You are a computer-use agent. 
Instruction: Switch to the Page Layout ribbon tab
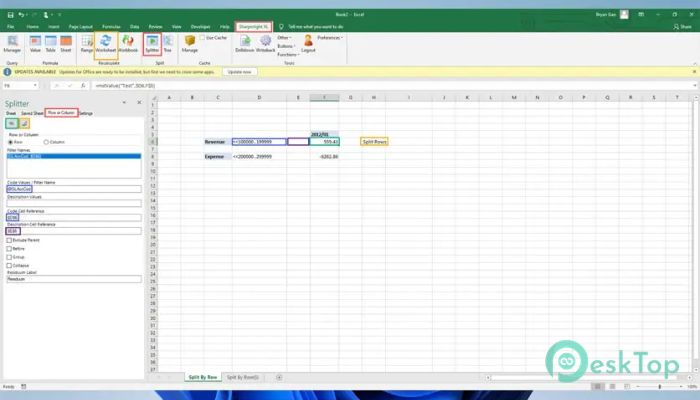80,27
